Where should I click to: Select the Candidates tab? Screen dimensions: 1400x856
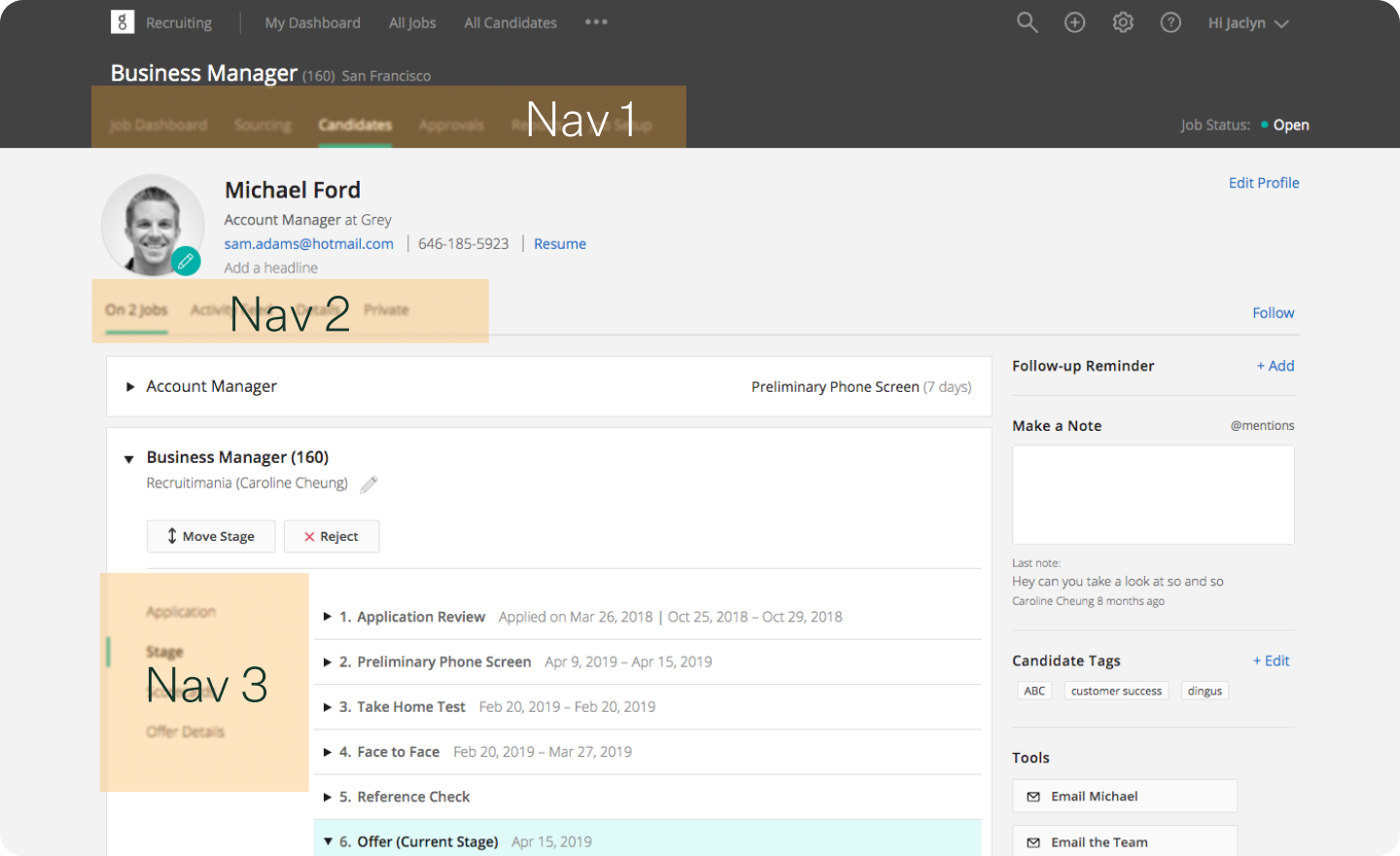355,125
